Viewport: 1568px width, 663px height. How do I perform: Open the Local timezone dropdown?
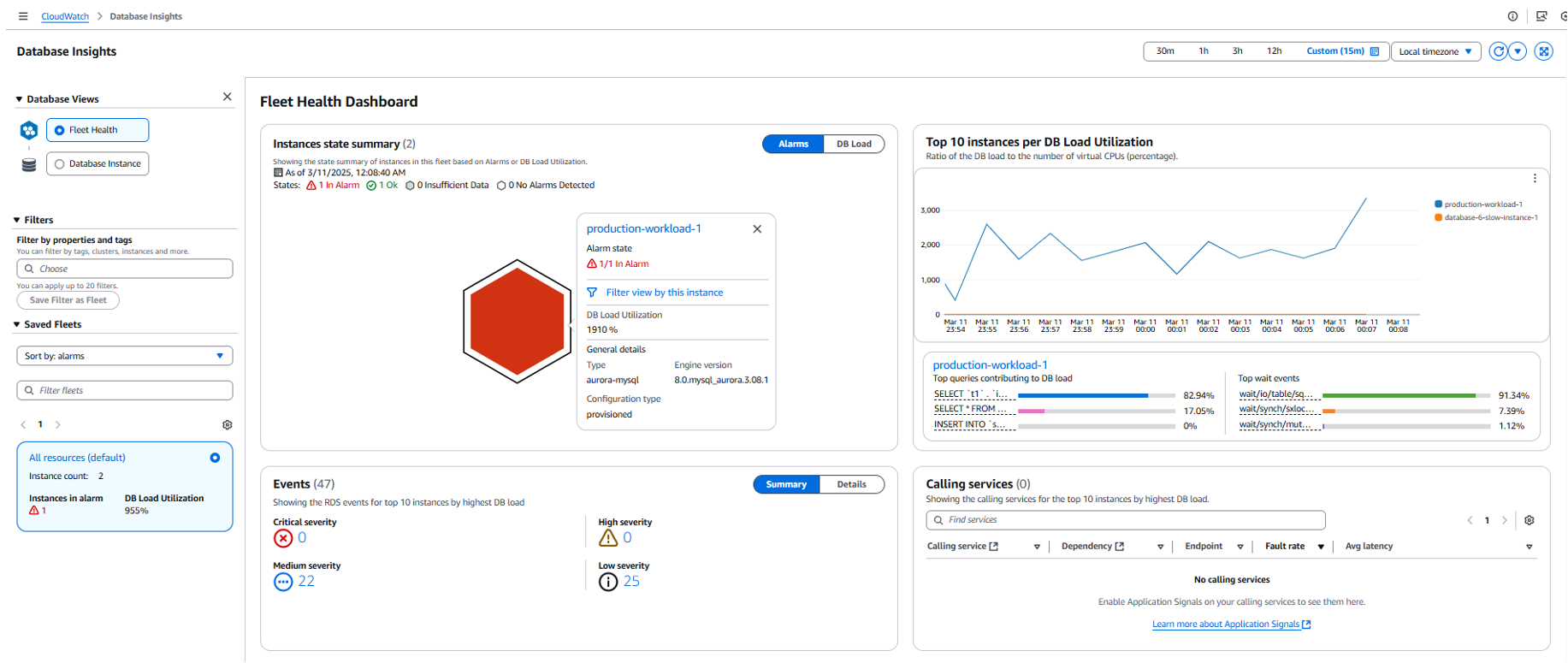1435,51
